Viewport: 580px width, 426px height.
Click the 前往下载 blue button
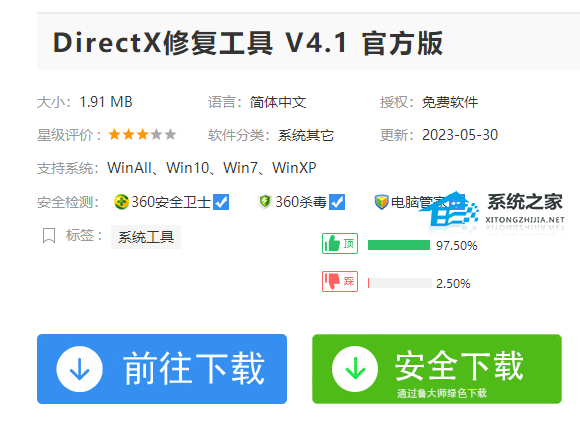tap(162, 369)
